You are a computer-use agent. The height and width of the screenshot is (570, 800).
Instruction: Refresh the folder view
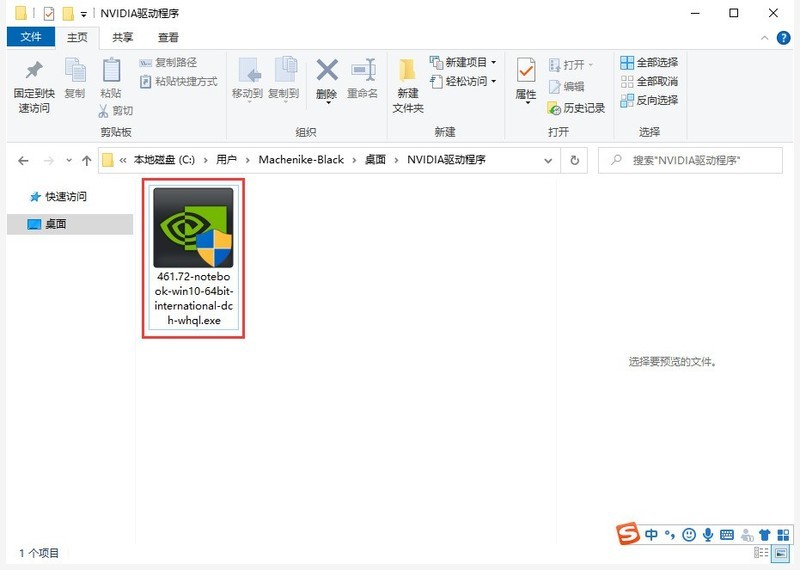[x=574, y=161]
